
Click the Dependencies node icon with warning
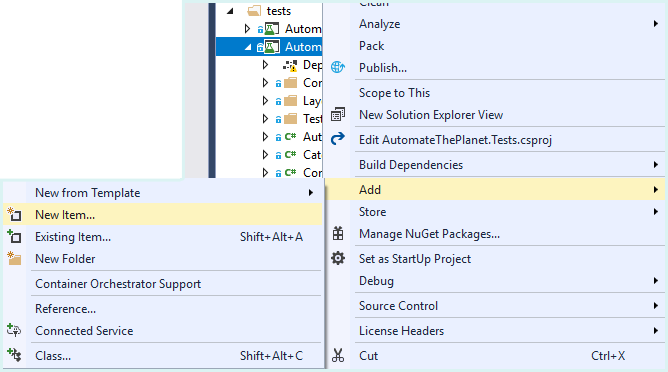[291, 65]
